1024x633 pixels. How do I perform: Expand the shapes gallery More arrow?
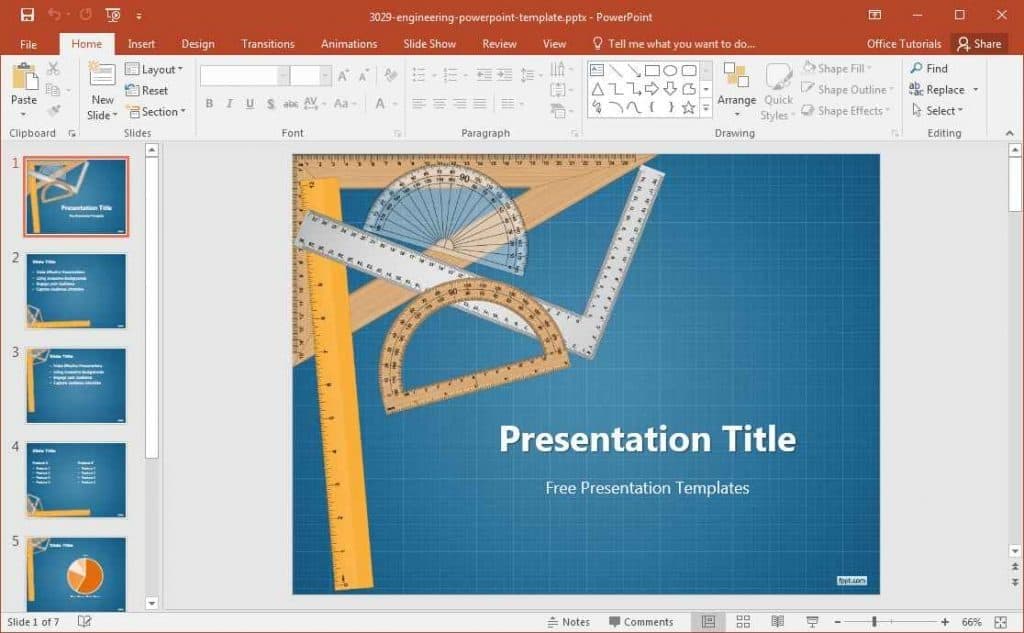pyautogui.click(x=706, y=108)
